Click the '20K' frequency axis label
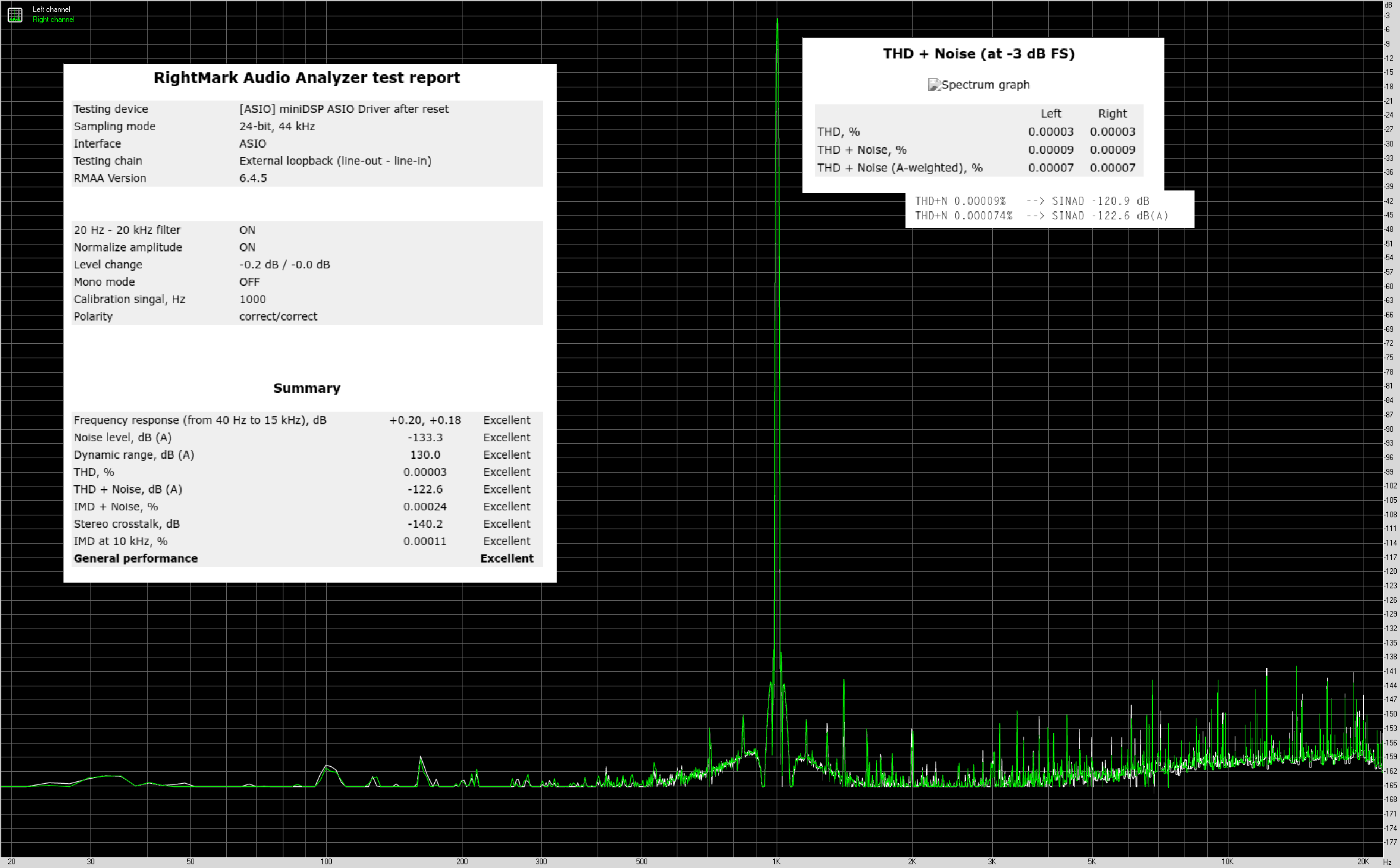Viewport: 1400px width, 868px height. 1363,862
